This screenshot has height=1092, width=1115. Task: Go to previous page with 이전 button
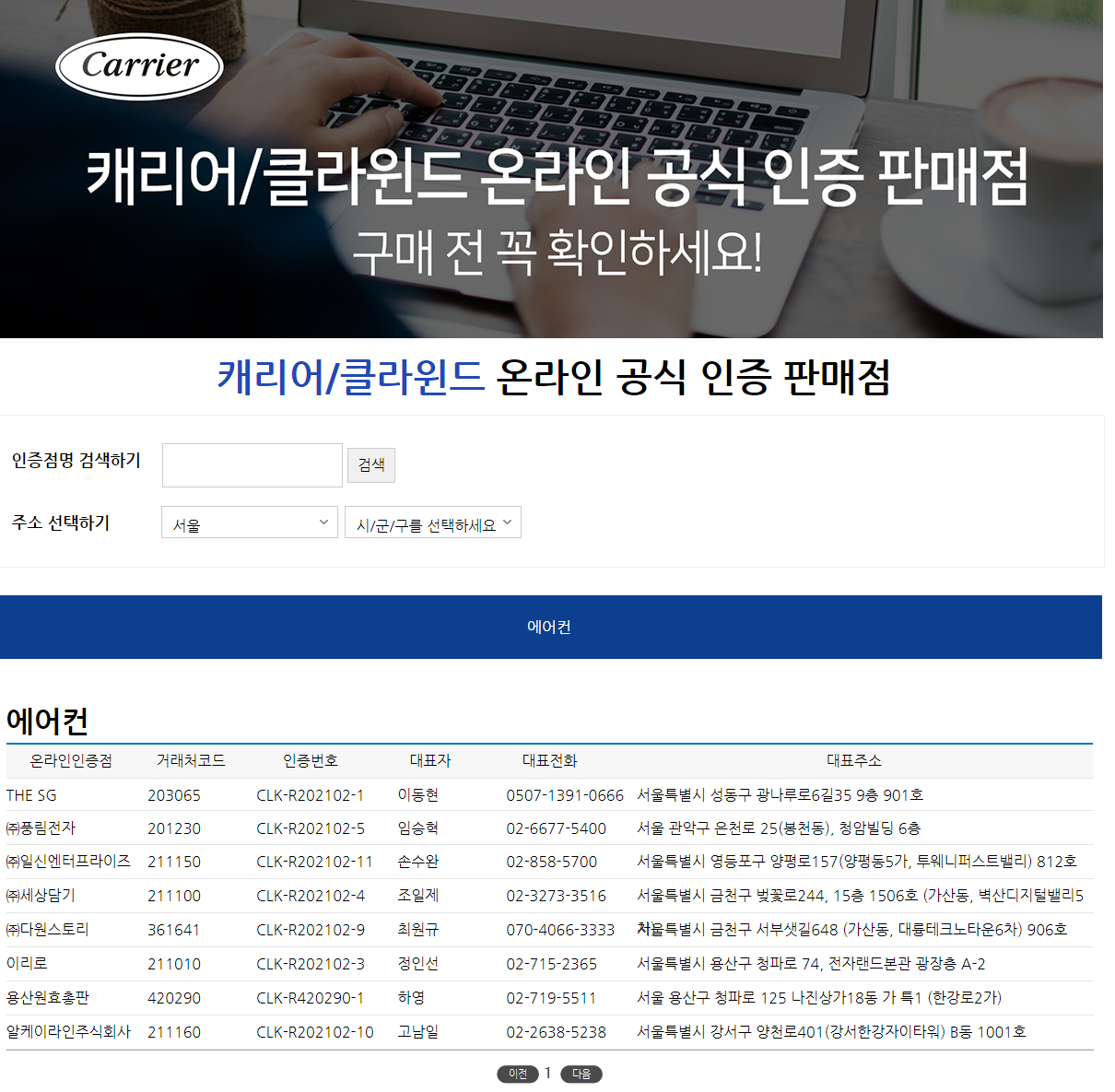(x=518, y=1074)
